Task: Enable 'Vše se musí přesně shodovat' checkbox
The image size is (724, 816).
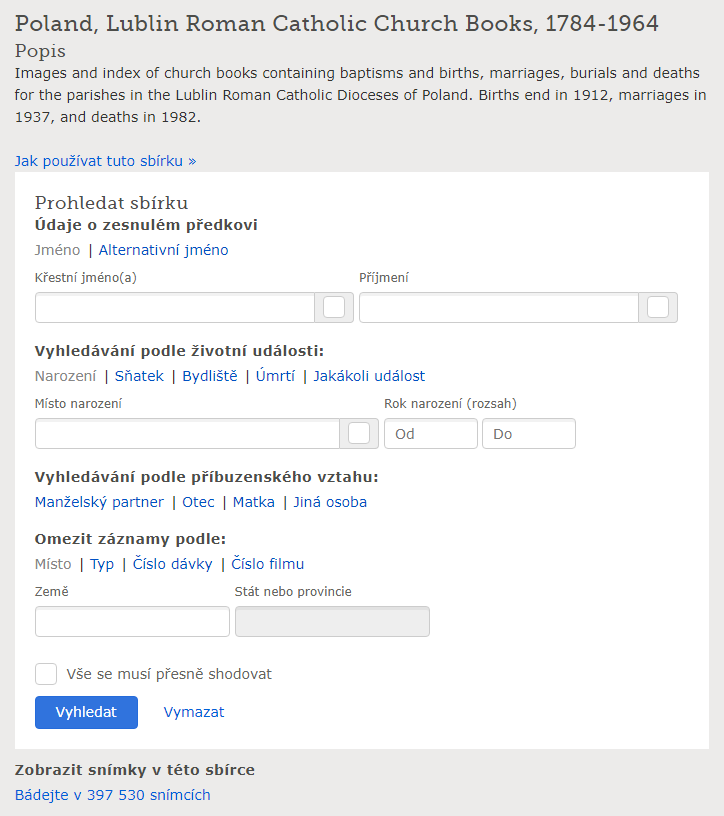Action: click(x=46, y=674)
